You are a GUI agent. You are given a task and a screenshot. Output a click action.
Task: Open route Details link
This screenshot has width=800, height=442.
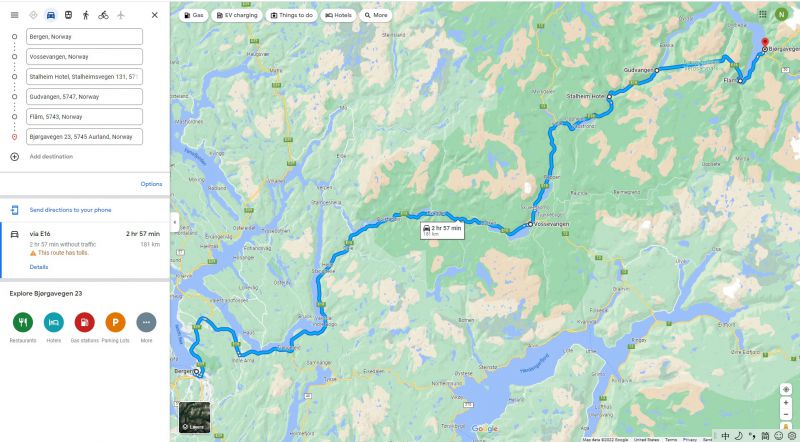click(x=39, y=267)
